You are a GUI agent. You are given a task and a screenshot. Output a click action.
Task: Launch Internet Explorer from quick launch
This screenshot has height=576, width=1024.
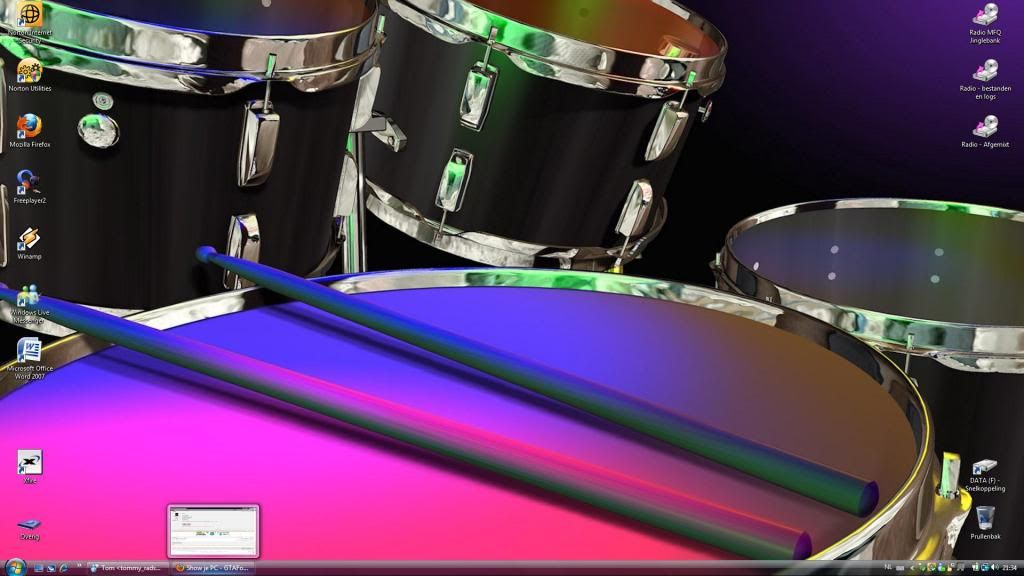point(63,568)
